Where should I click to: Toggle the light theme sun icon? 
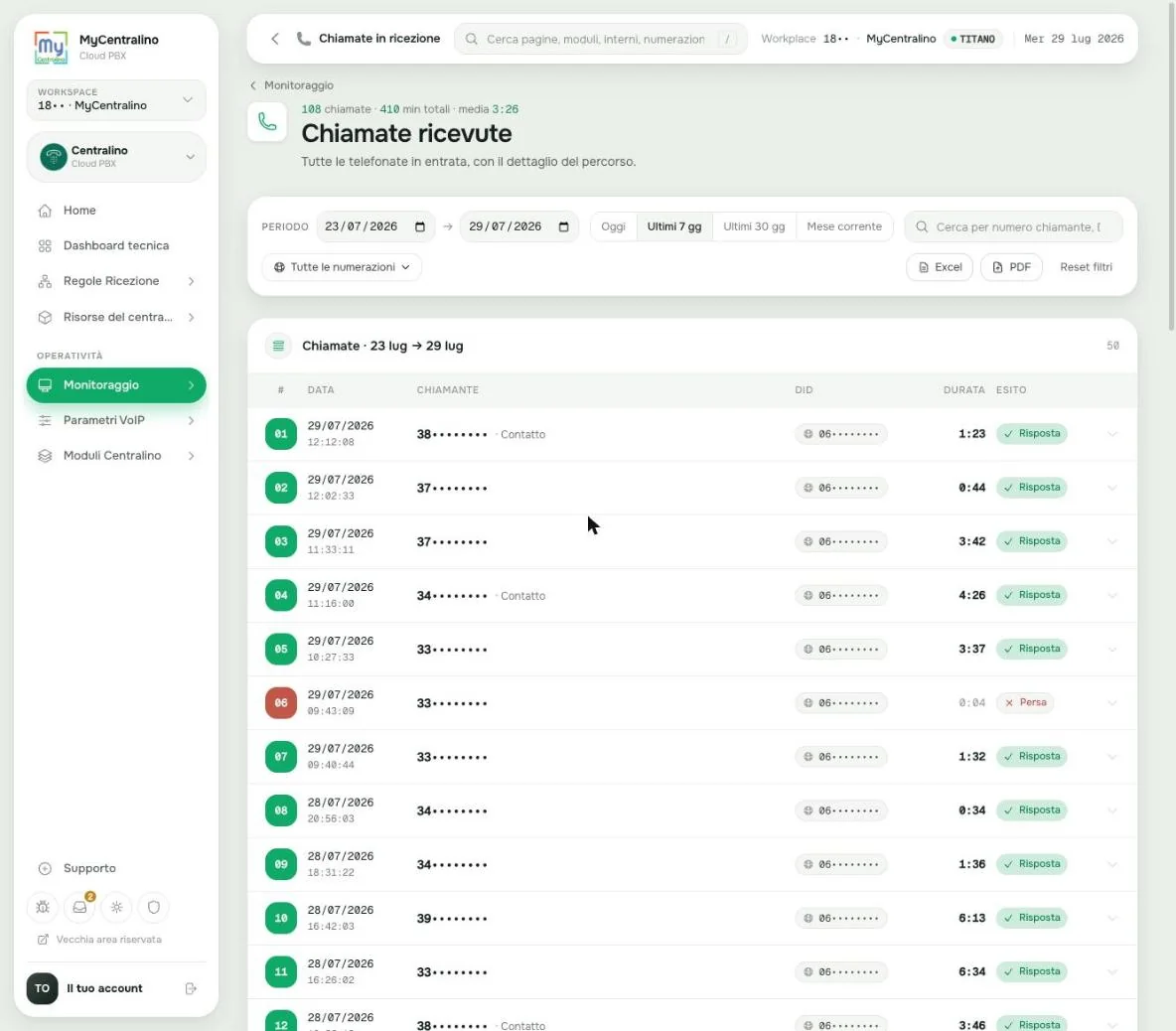(x=116, y=907)
